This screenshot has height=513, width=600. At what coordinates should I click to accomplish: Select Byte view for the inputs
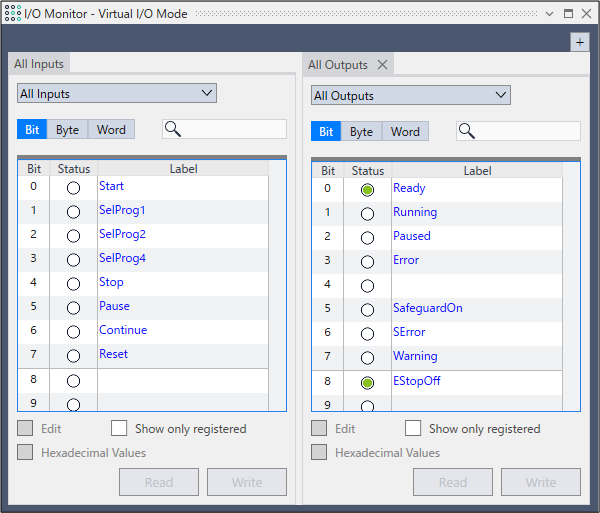click(67, 129)
